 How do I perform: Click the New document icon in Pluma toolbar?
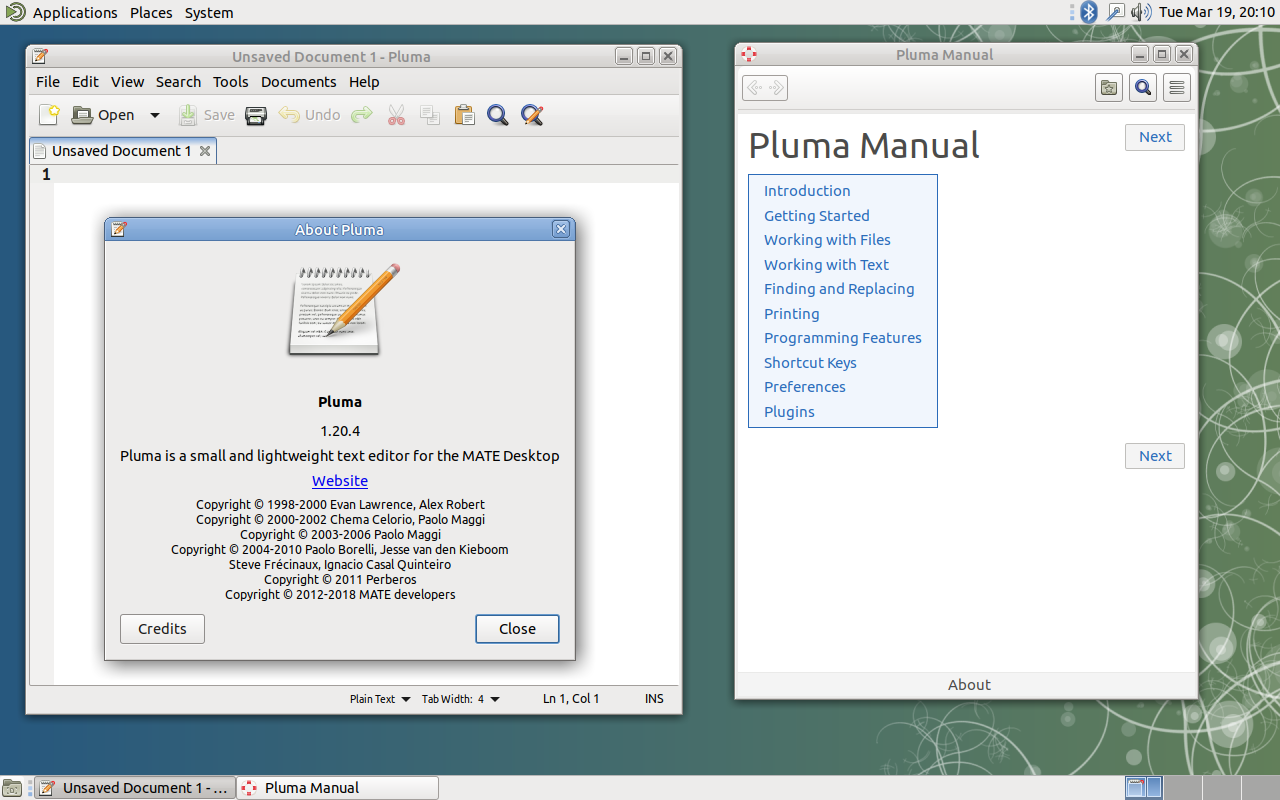click(49, 115)
